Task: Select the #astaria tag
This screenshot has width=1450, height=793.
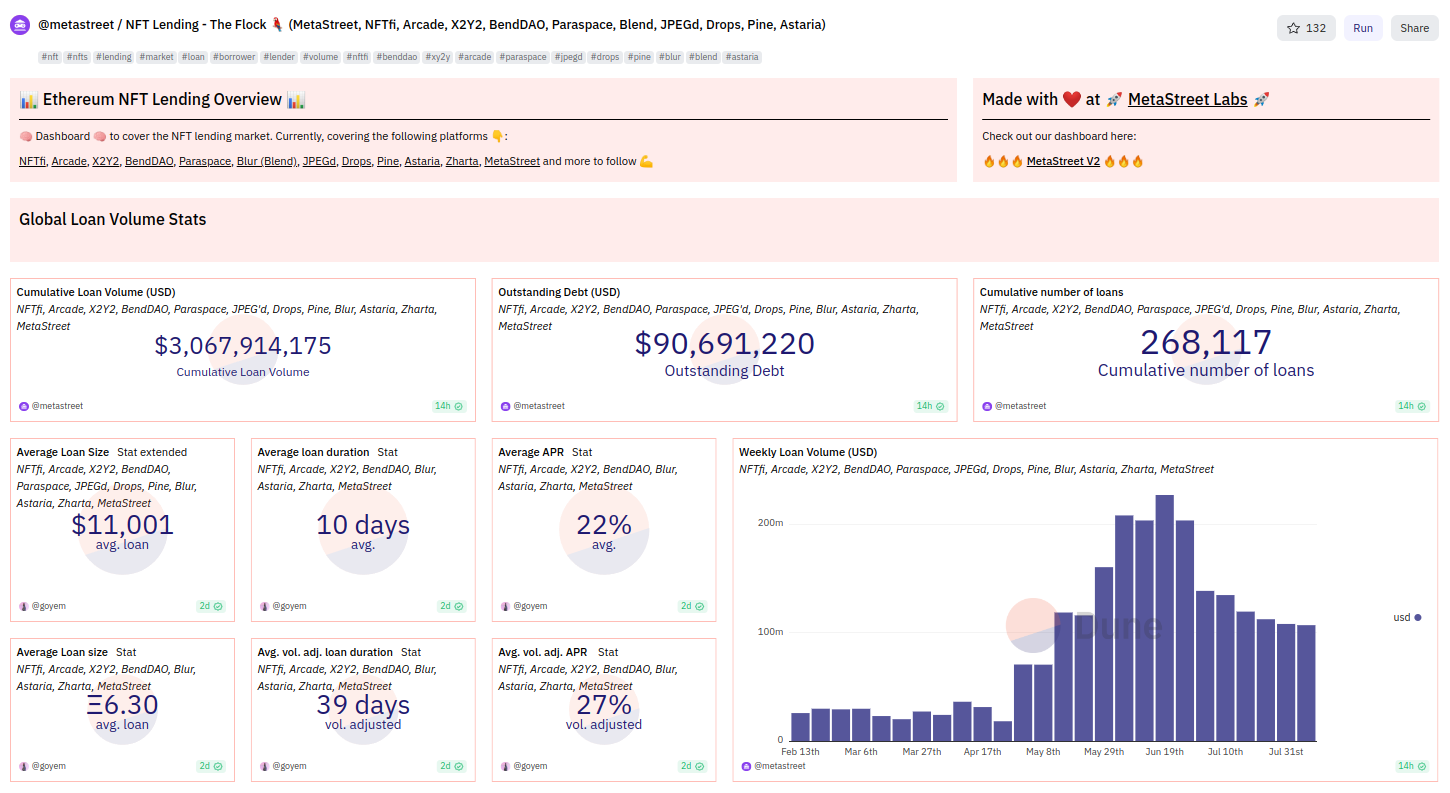Action: click(x=742, y=57)
